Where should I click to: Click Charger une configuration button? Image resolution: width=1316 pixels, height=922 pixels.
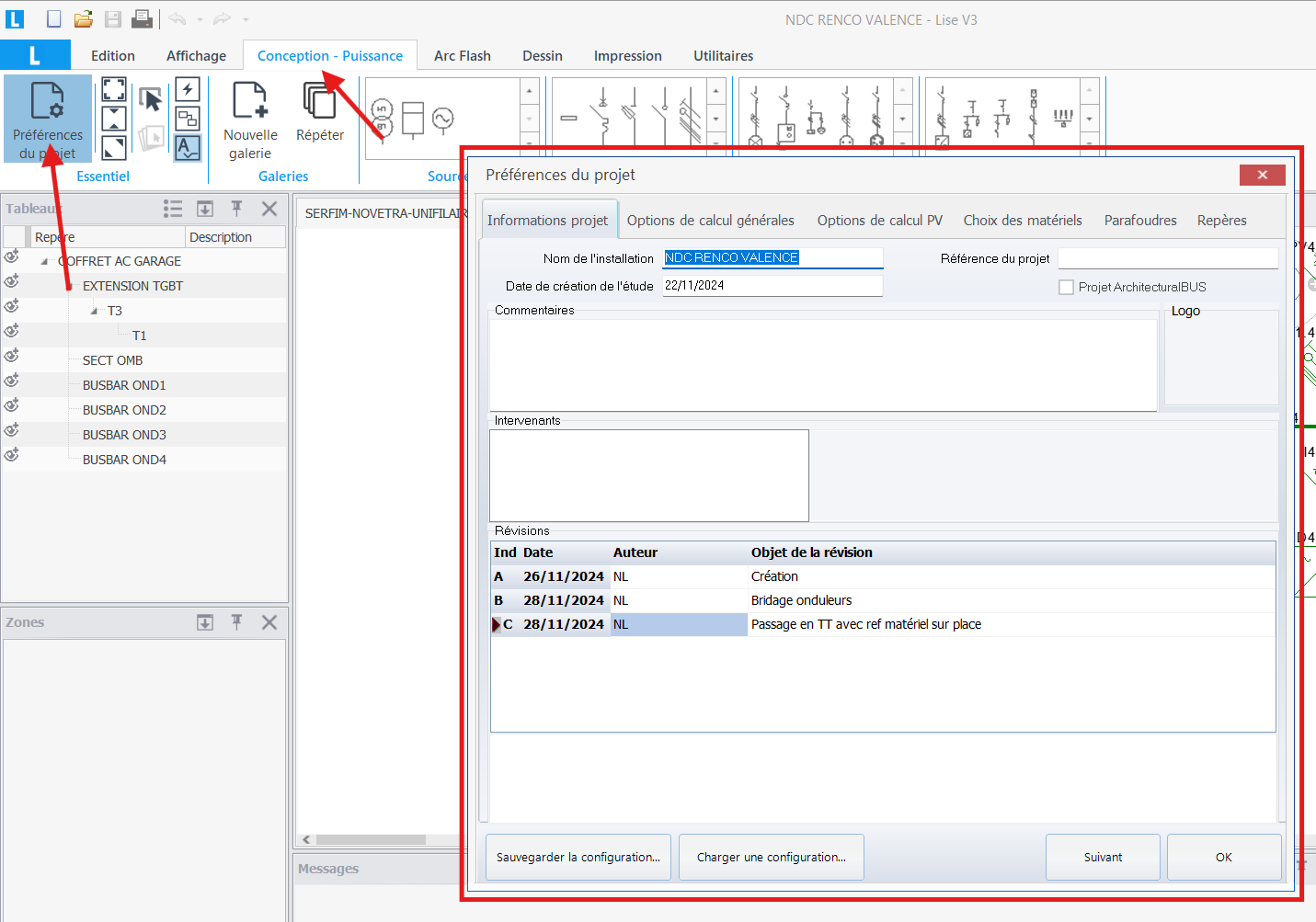pos(772,857)
